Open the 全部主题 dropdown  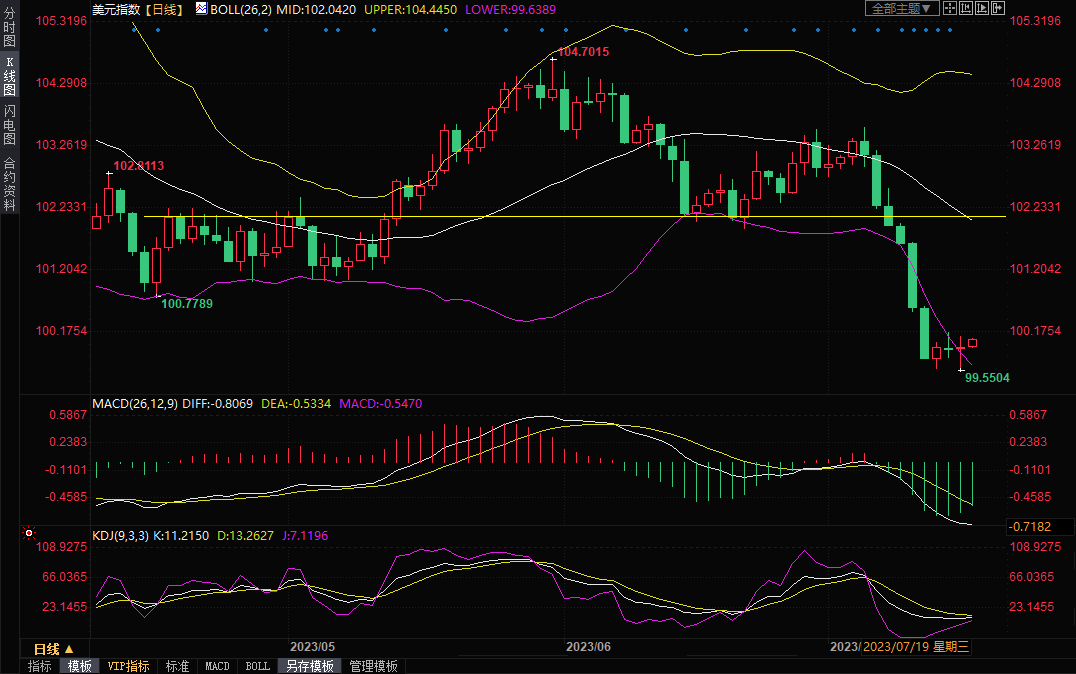[x=900, y=8]
